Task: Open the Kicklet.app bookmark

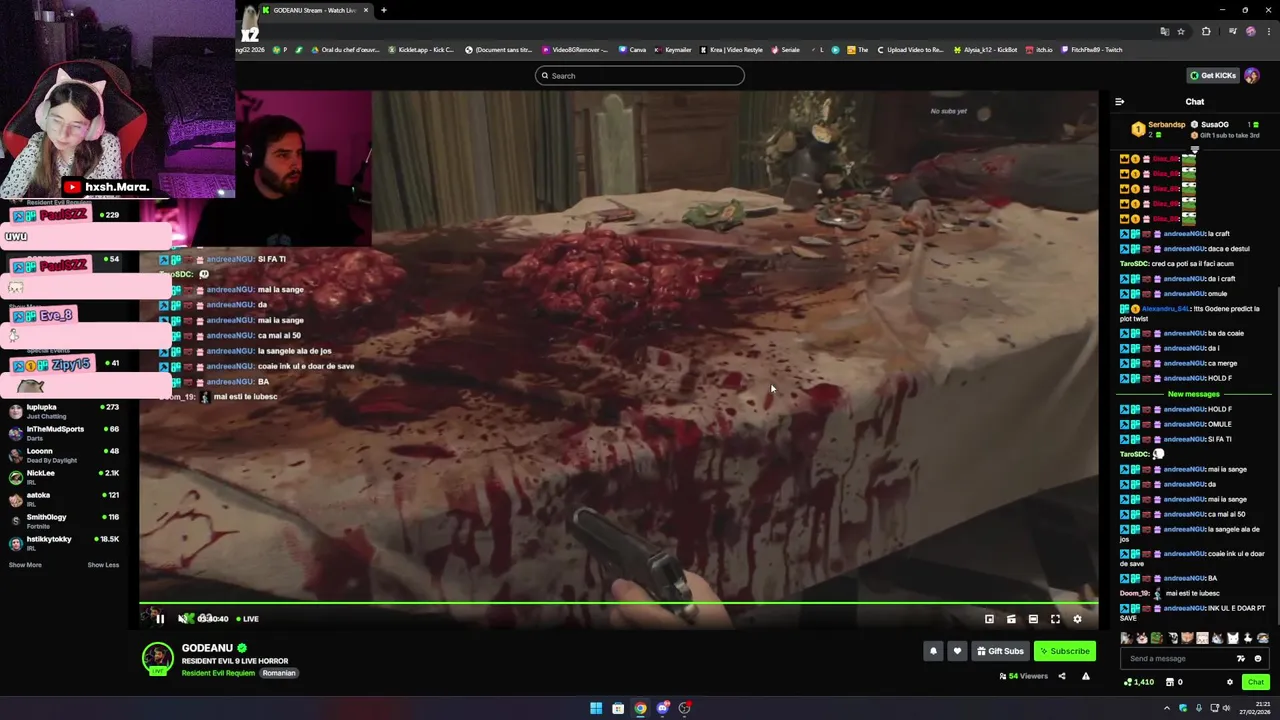Action: 421,50
